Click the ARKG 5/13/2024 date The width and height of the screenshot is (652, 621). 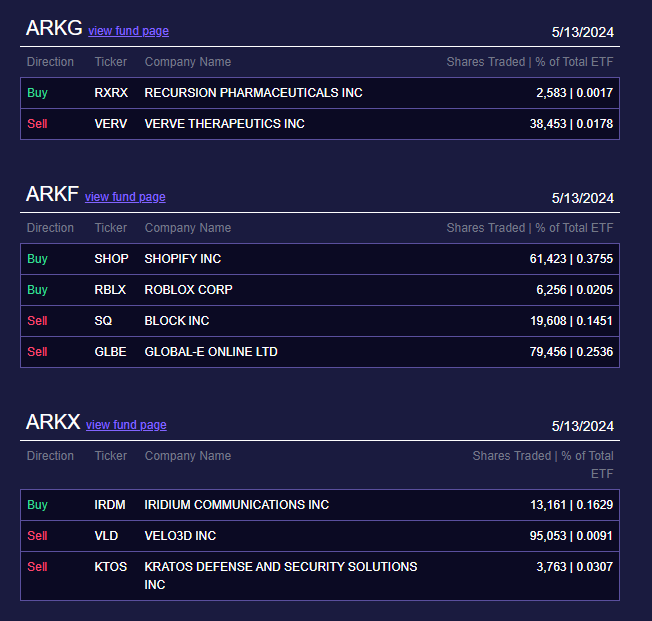pyautogui.click(x=583, y=32)
